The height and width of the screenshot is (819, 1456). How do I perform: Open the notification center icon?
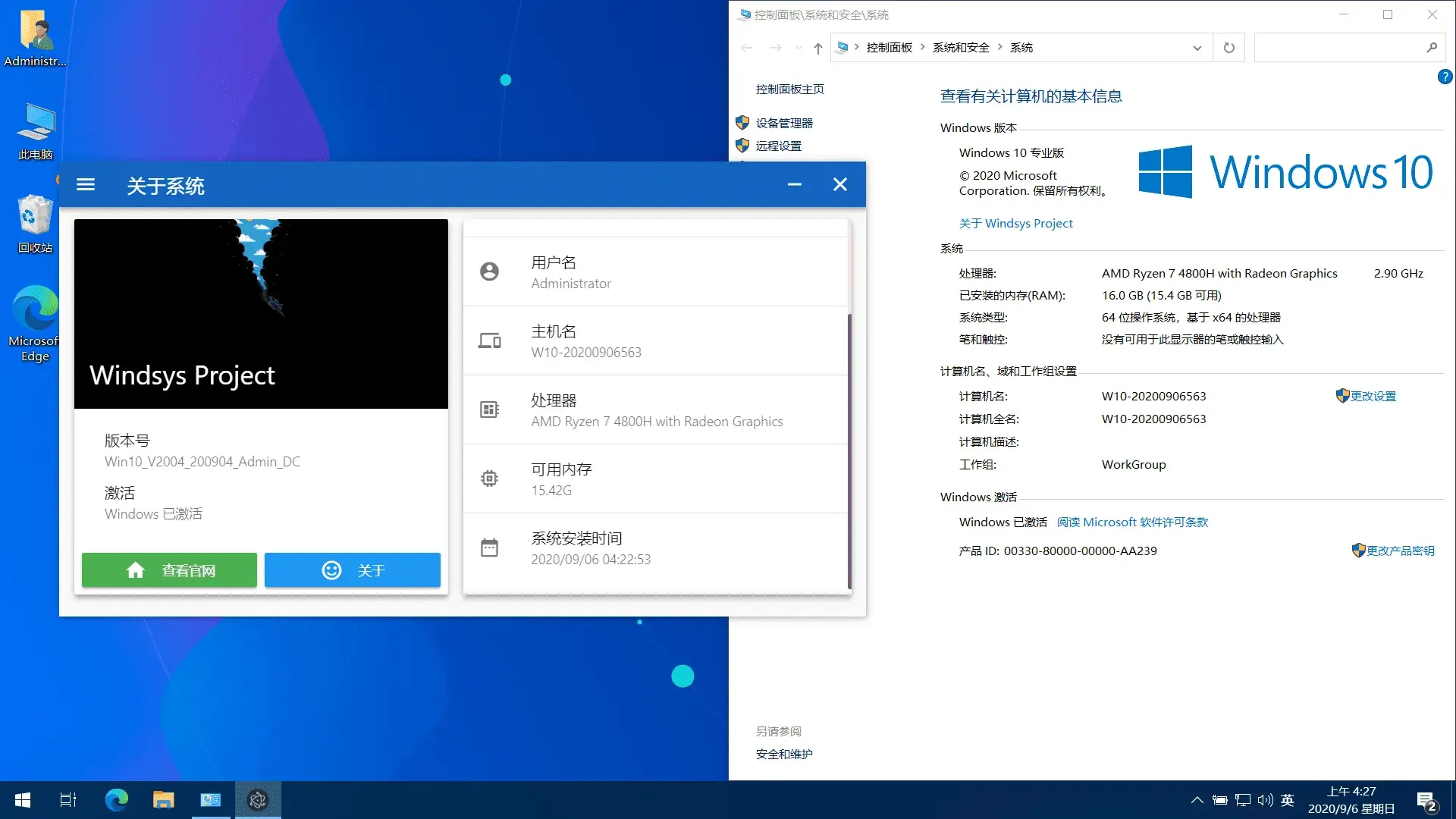click(1427, 801)
